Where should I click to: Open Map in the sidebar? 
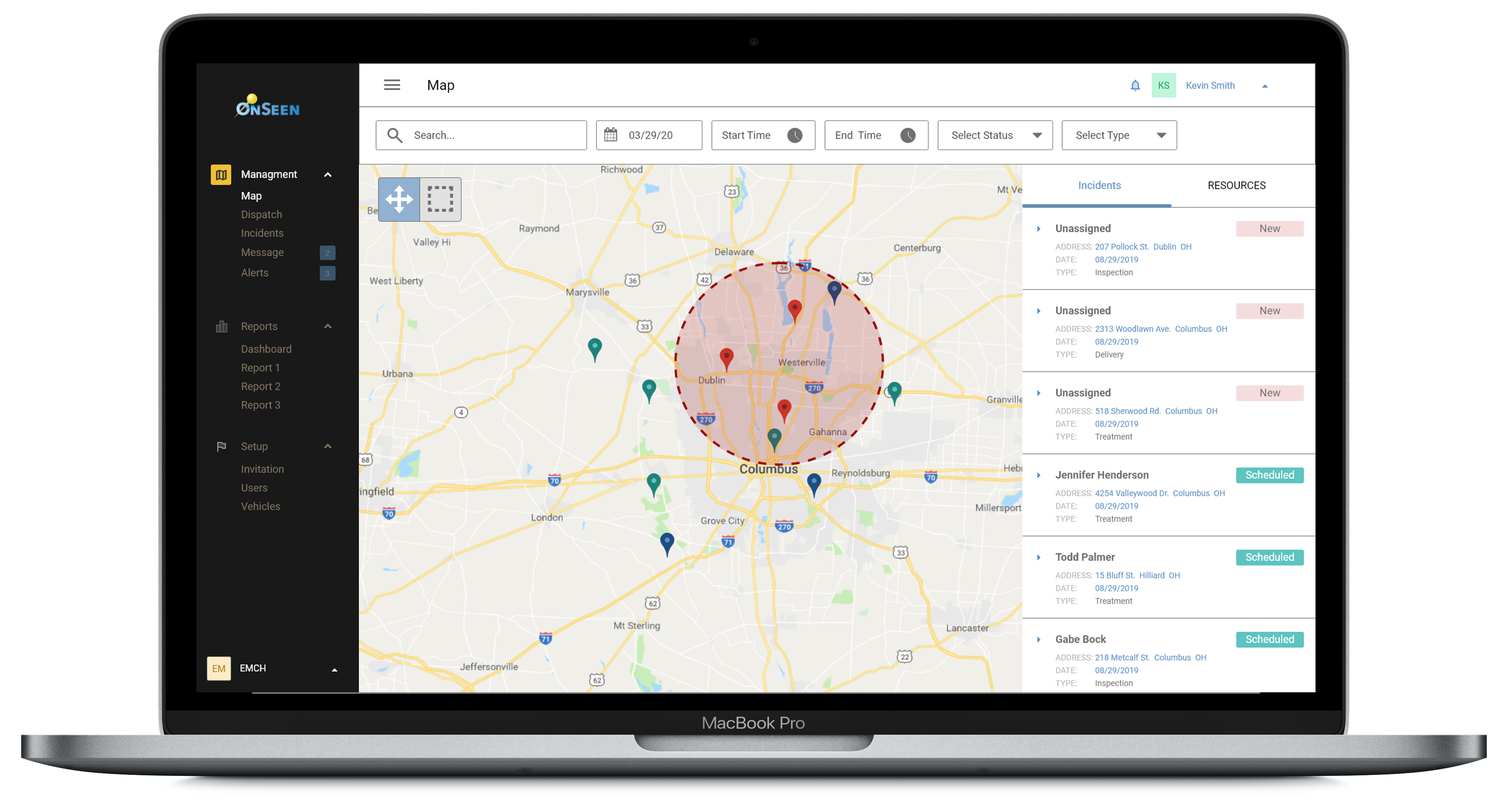pos(251,196)
